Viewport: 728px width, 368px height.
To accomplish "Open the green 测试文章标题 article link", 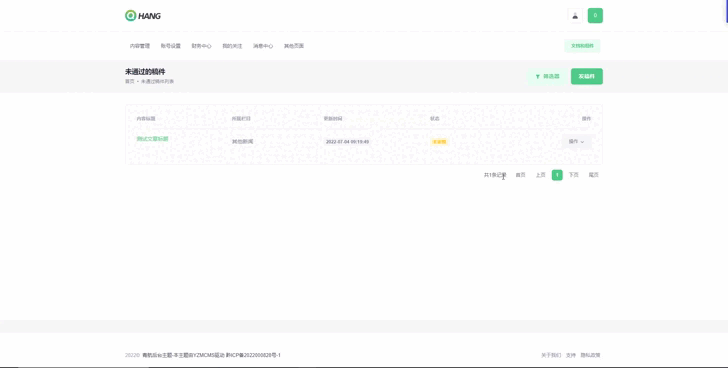I will click(x=152, y=139).
